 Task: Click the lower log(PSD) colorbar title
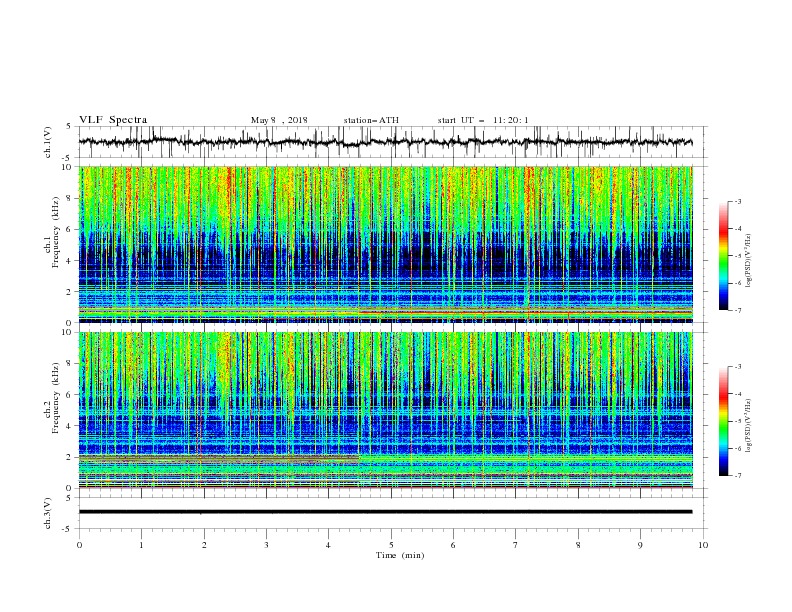point(748,425)
